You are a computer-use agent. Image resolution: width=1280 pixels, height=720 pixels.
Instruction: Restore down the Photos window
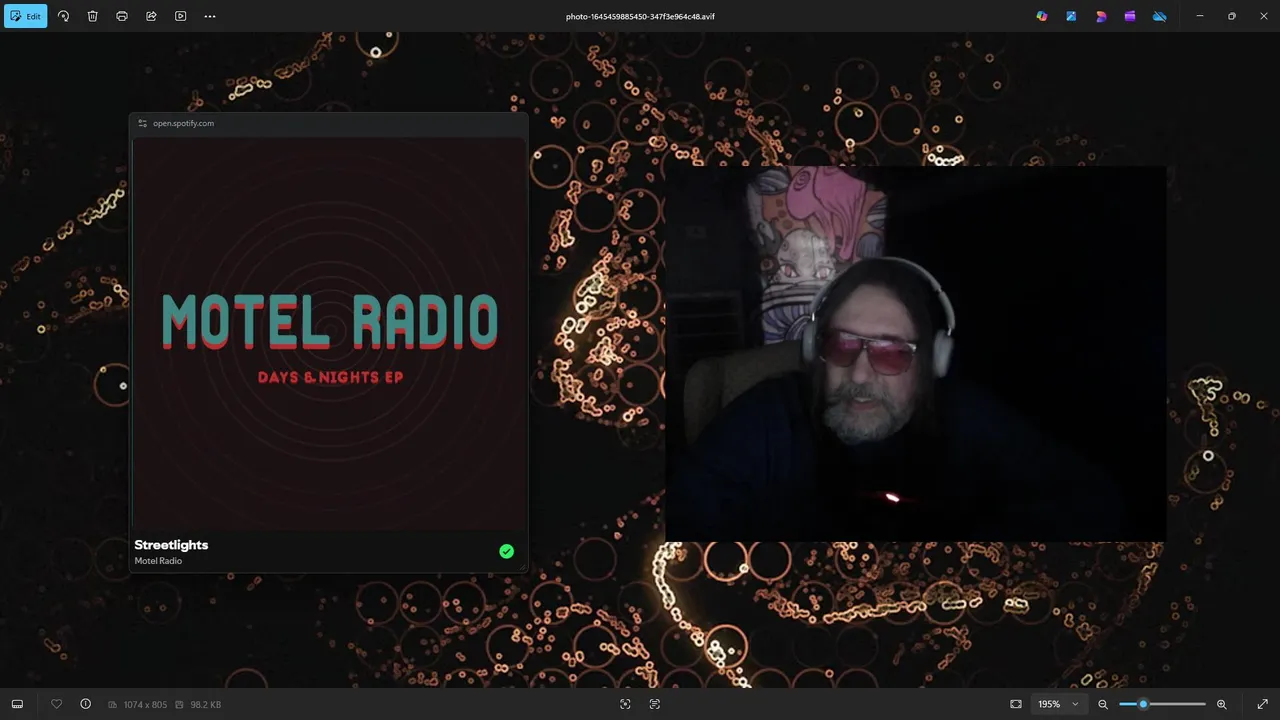tap(1232, 16)
